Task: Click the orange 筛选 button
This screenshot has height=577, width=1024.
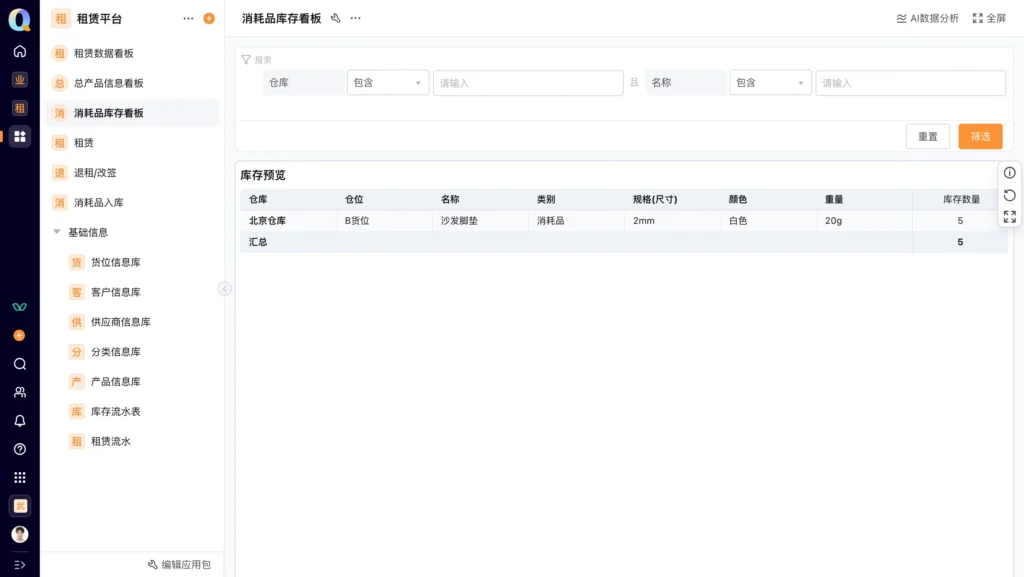Action: (980, 136)
